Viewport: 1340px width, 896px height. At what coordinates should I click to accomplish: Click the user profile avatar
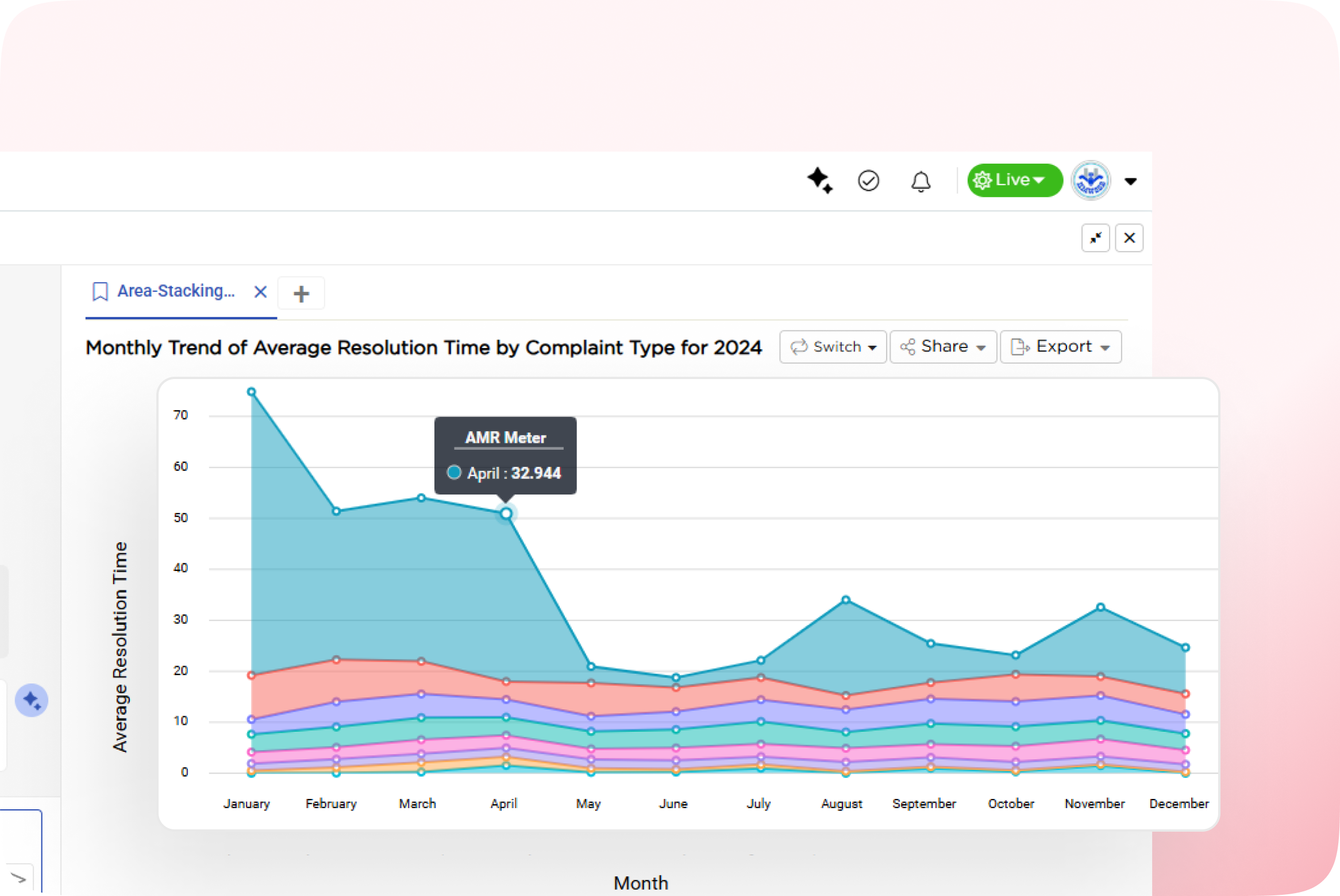pyautogui.click(x=1091, y=181)
